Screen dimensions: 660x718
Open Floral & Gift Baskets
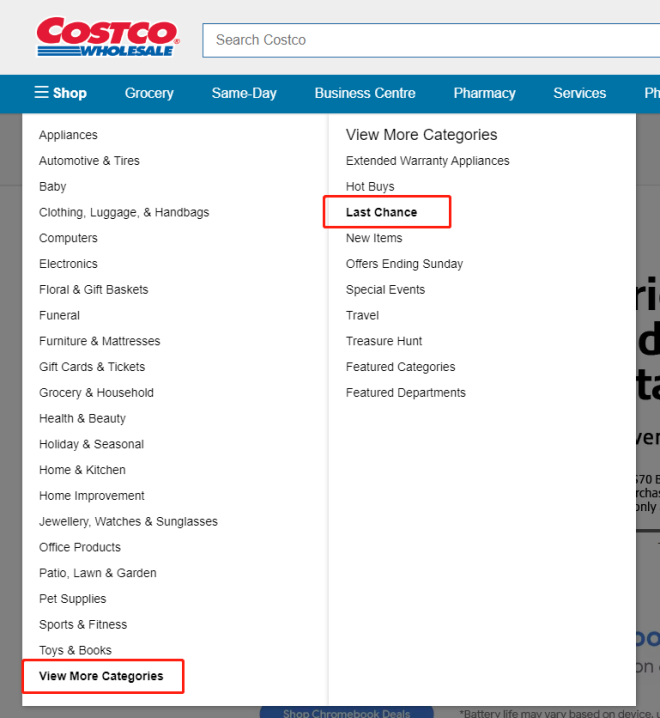(x=94, y=290)
